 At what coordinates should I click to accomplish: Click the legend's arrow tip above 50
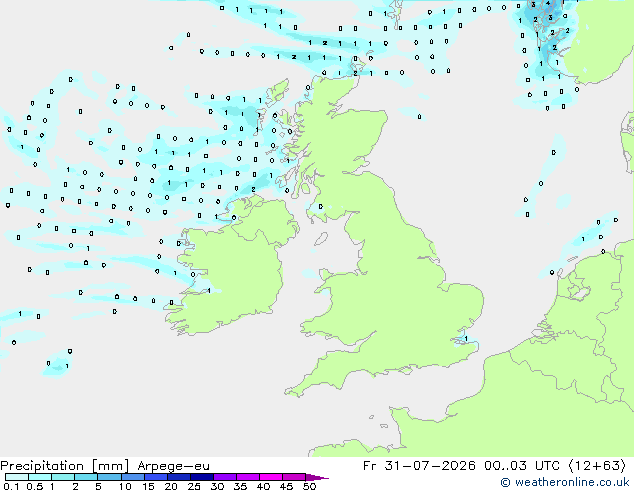click(x=317, y=477)
